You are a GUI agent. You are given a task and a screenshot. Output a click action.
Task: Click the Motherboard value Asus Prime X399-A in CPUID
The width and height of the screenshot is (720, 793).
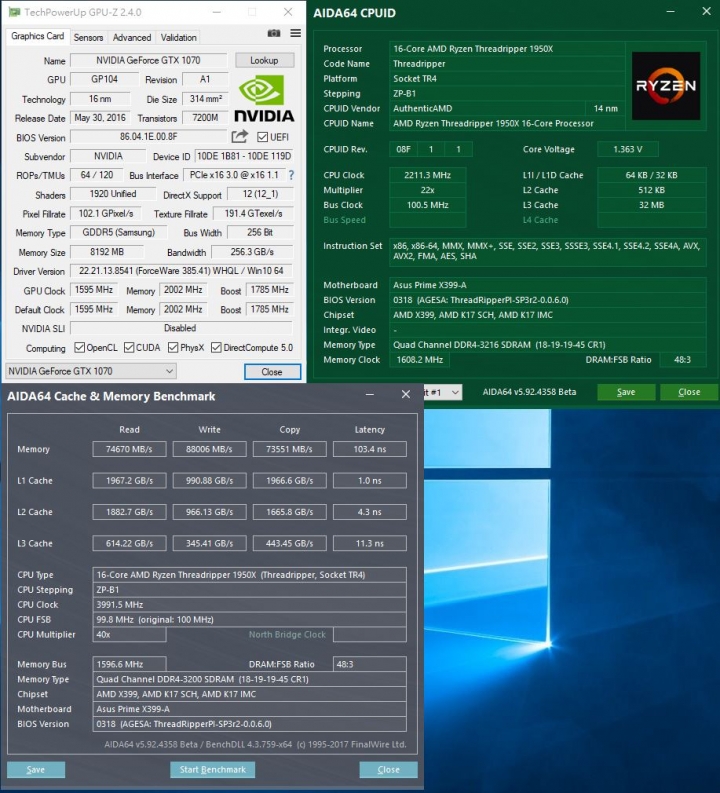click(x=548, y=285)
